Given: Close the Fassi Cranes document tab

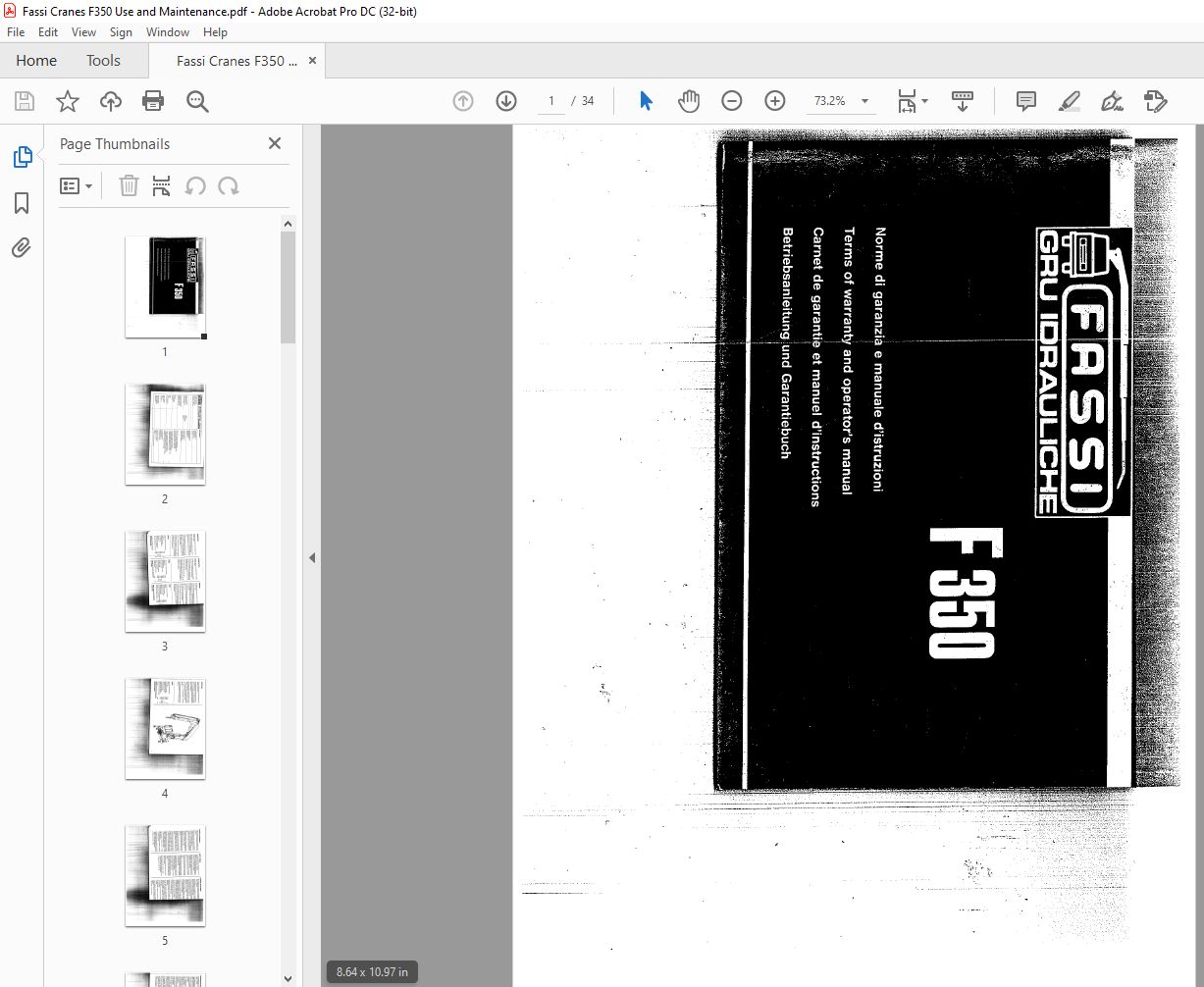Looking at the screenshot, I should [x=312, y=61].
